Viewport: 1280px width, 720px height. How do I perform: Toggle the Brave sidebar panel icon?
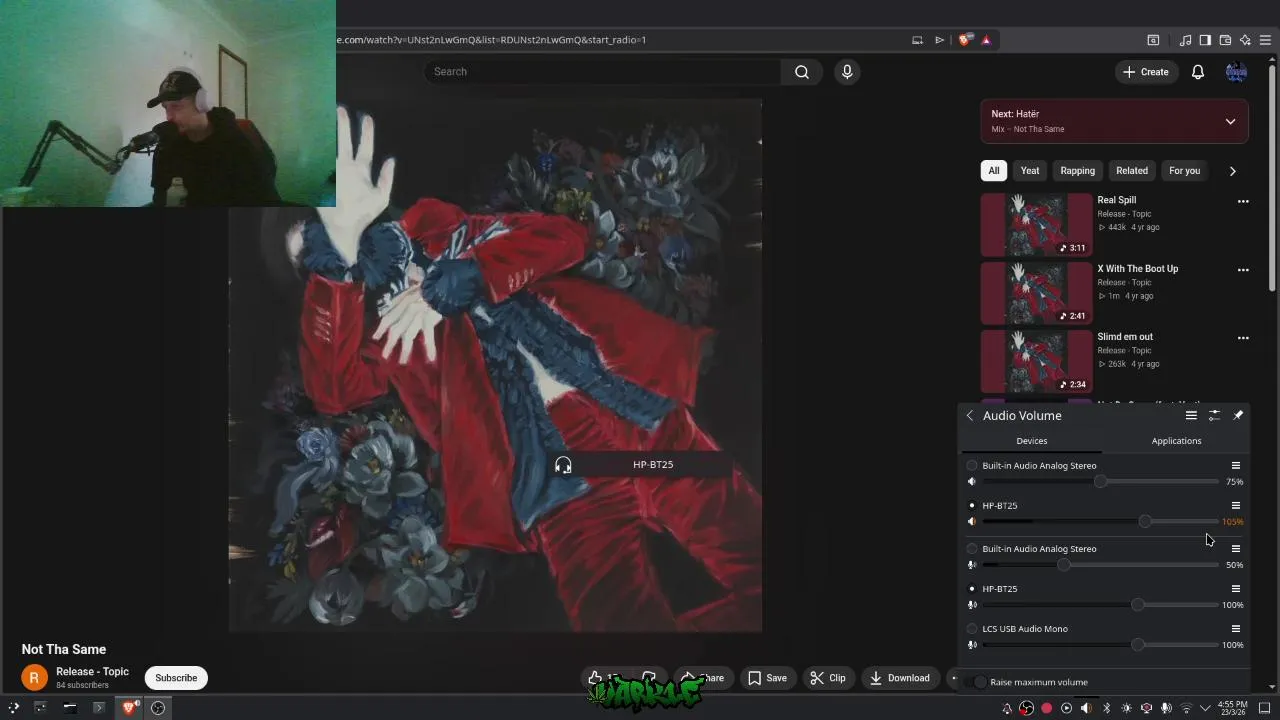(1205, 40)
